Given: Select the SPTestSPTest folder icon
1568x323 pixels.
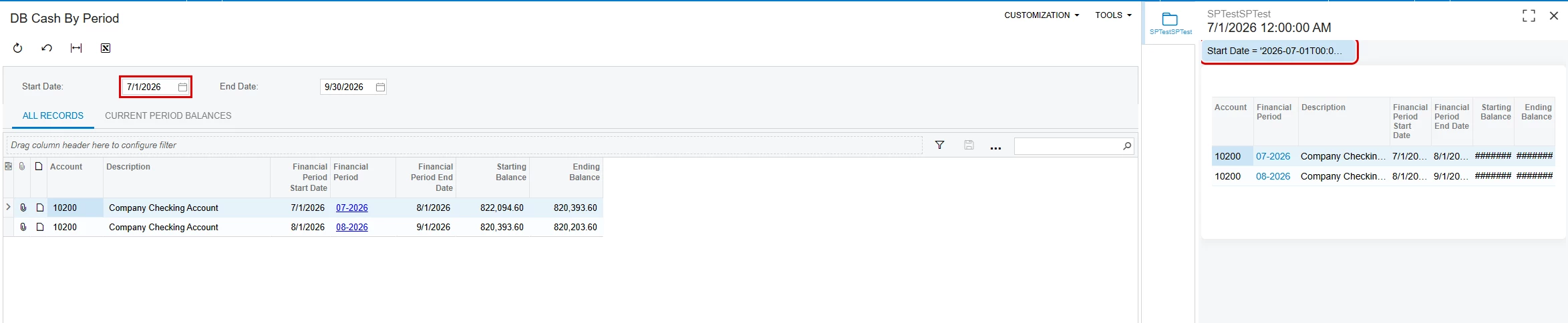Looking at the screenshot, I should [x=1170, y=19].
